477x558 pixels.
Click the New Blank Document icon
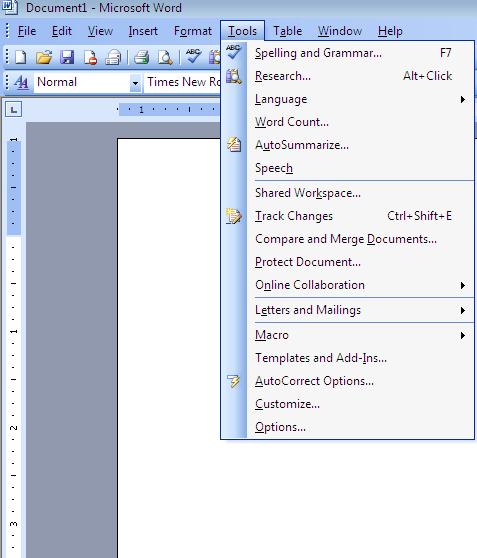point(21,57)
